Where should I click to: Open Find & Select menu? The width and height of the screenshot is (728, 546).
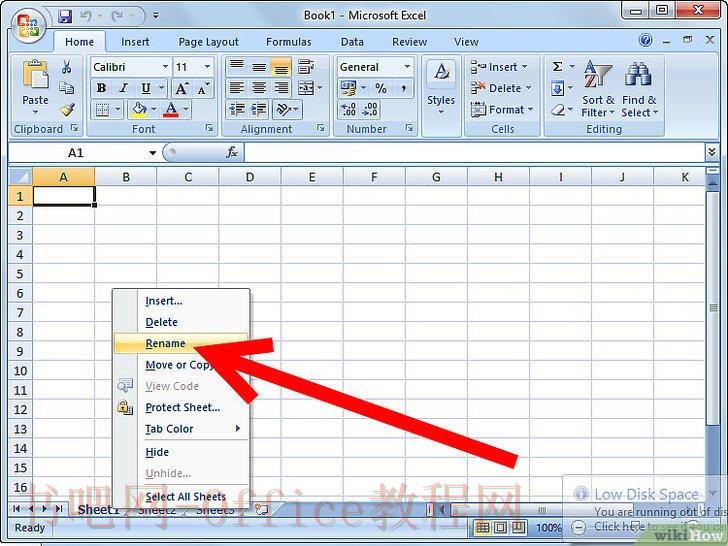(639, 88)
